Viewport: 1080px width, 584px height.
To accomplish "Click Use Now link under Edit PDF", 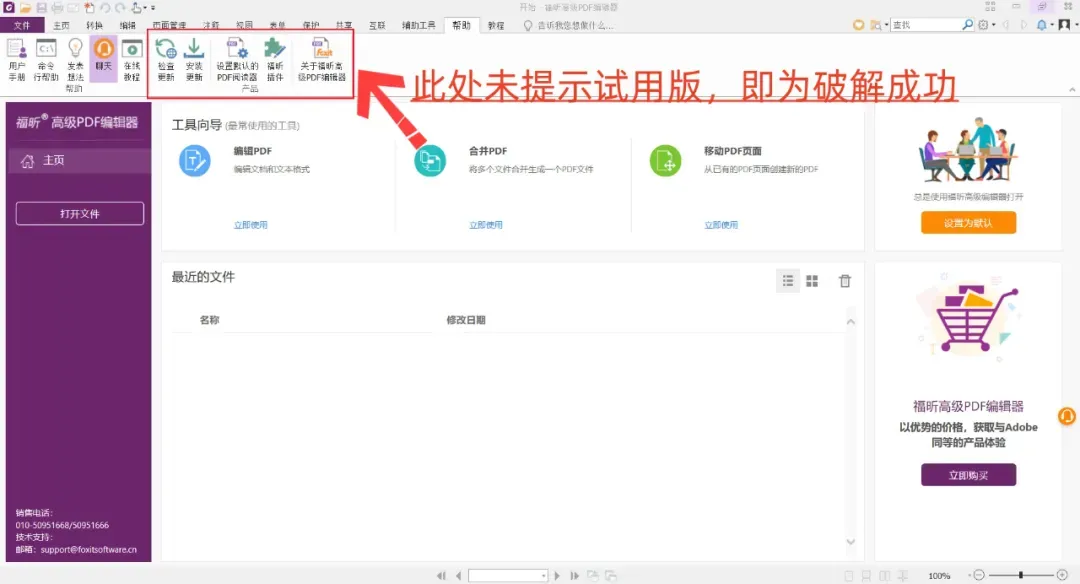I will point(251,225).
